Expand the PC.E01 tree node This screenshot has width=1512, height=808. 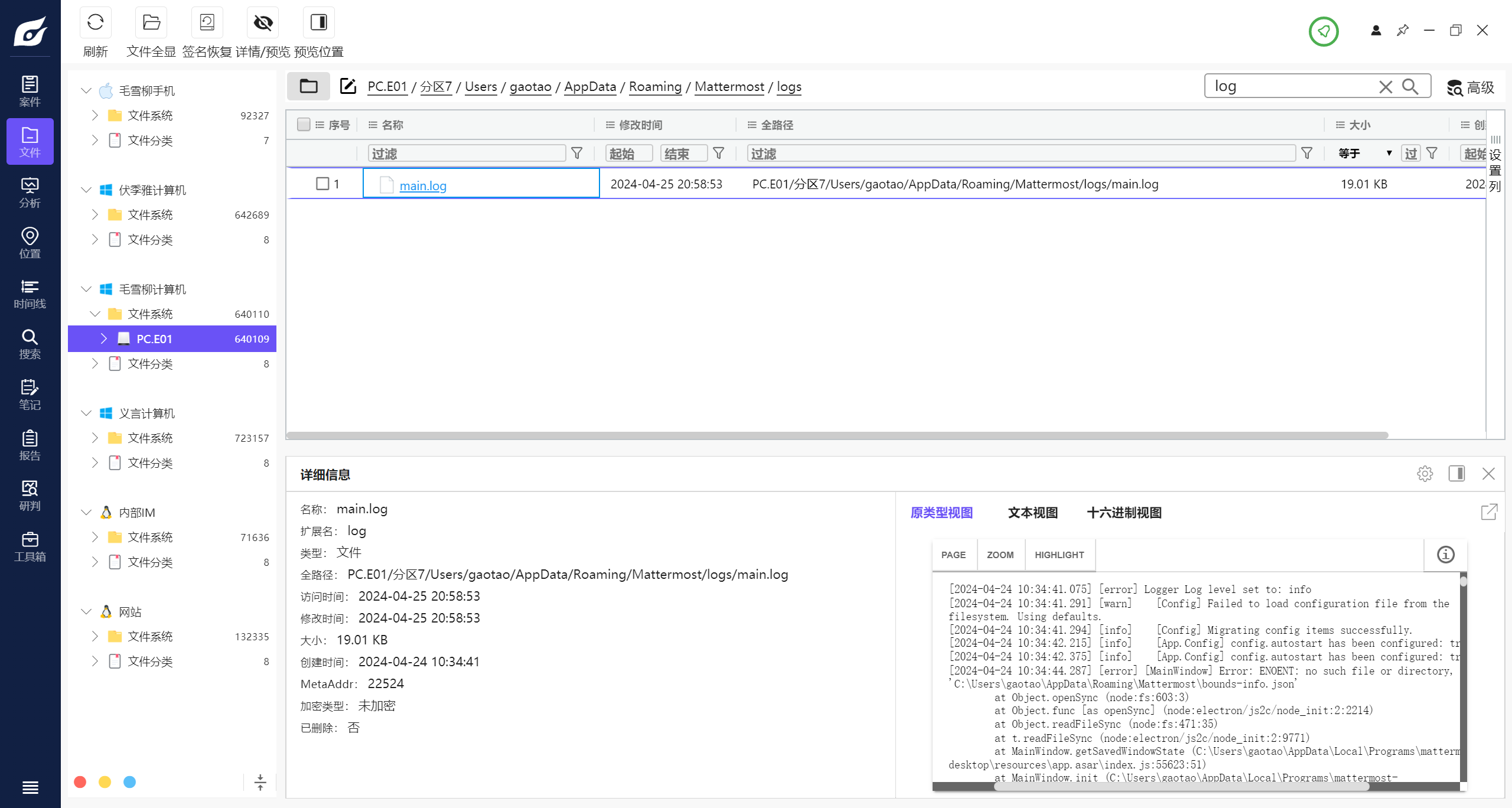[104, 338]
